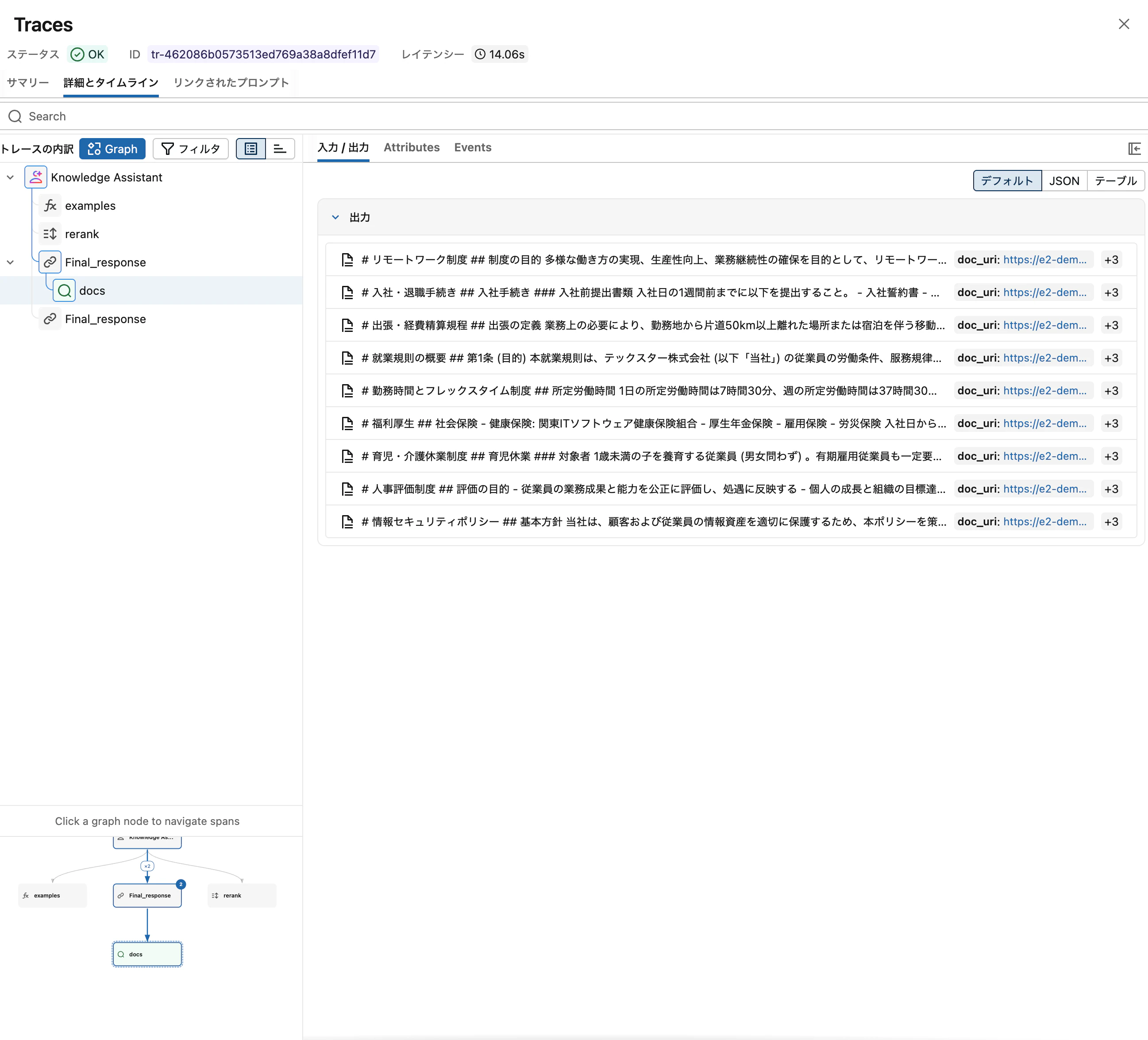Select the 入力 / 出力 tab

click(x=343, y=147)
